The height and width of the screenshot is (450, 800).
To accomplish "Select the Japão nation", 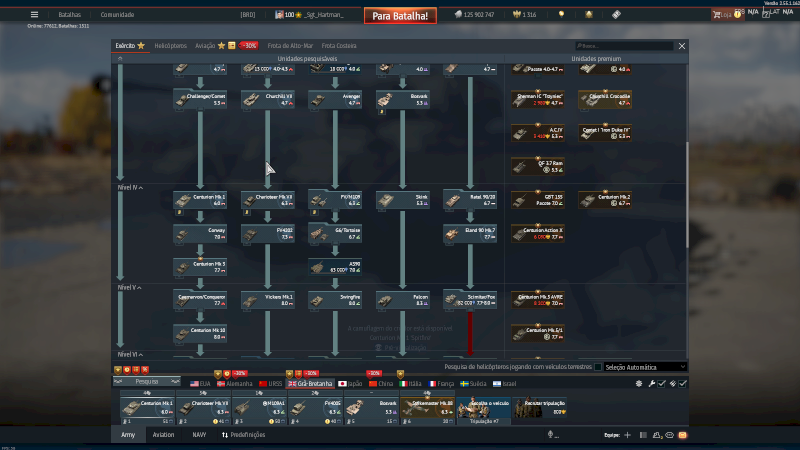I will (x=350, y=384).
